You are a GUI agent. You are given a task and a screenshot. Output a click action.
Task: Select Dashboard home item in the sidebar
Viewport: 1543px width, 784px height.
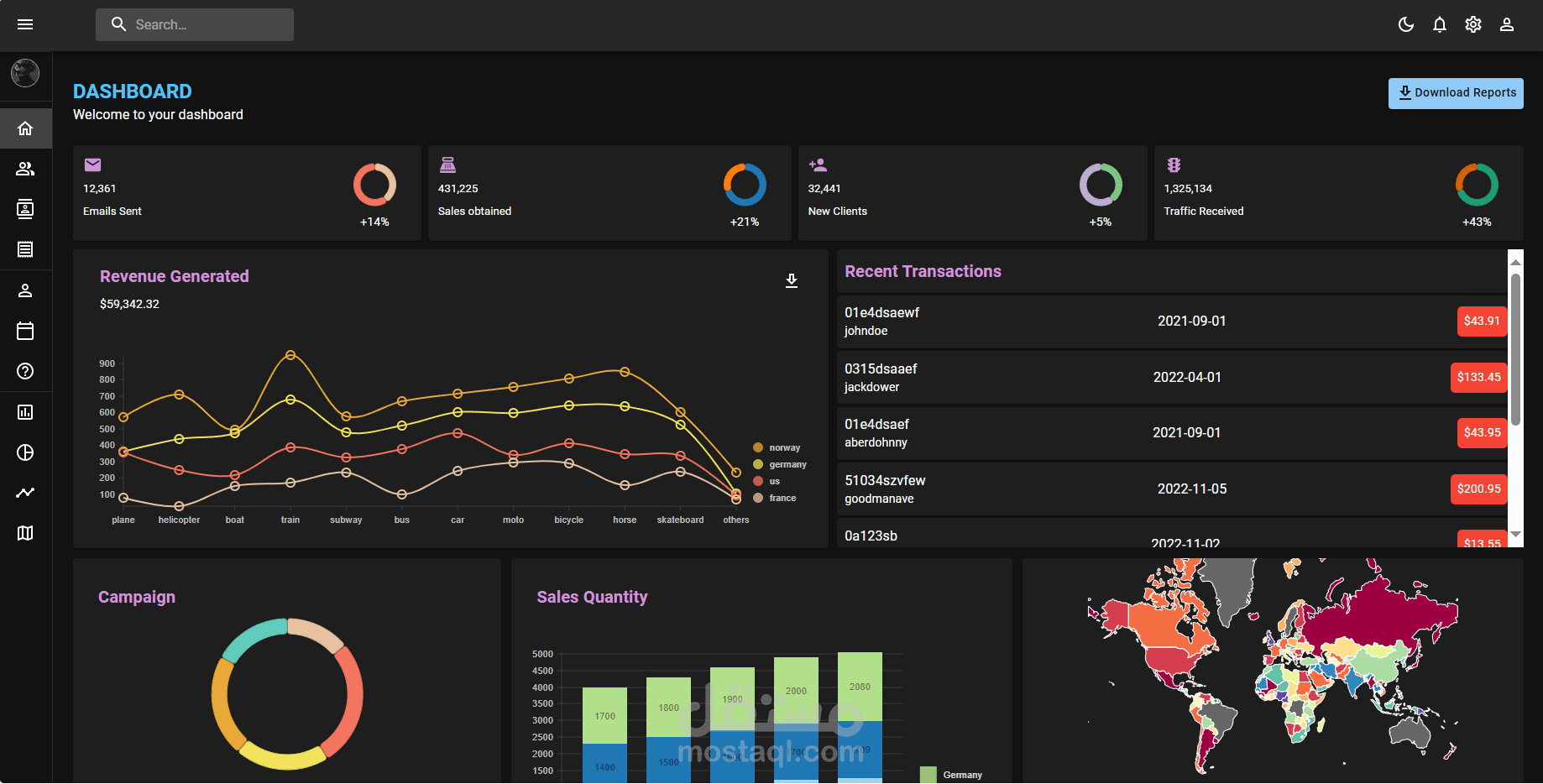point(25,128)
